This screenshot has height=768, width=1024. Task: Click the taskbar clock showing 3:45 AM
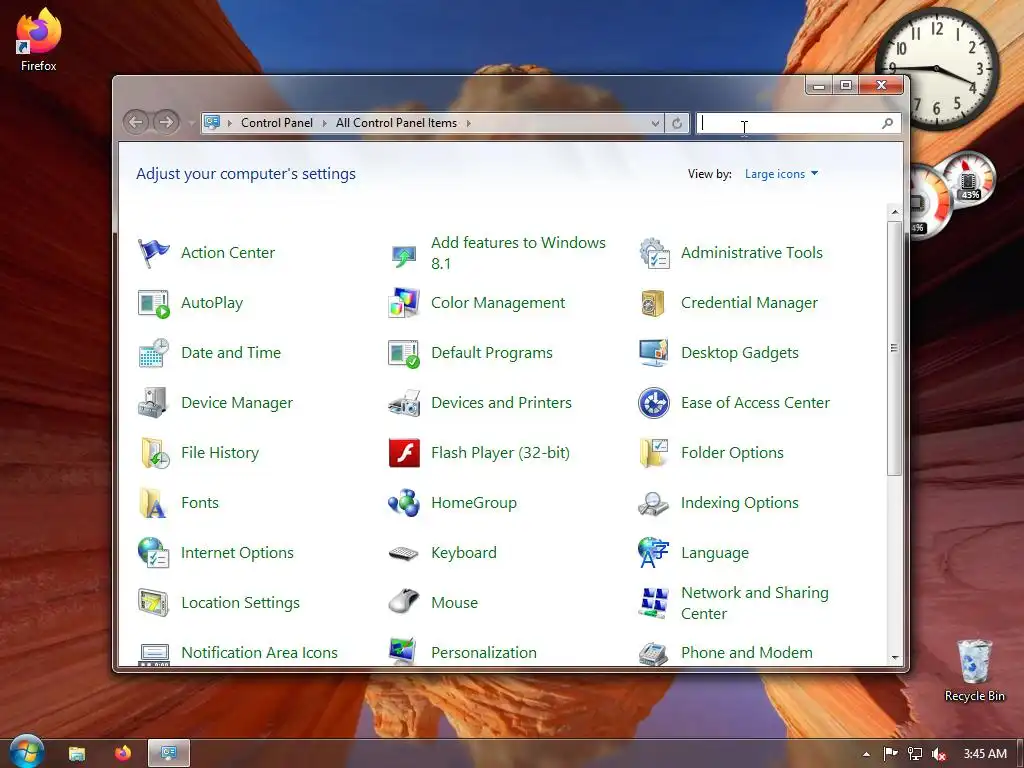click(x=985, y=754)
